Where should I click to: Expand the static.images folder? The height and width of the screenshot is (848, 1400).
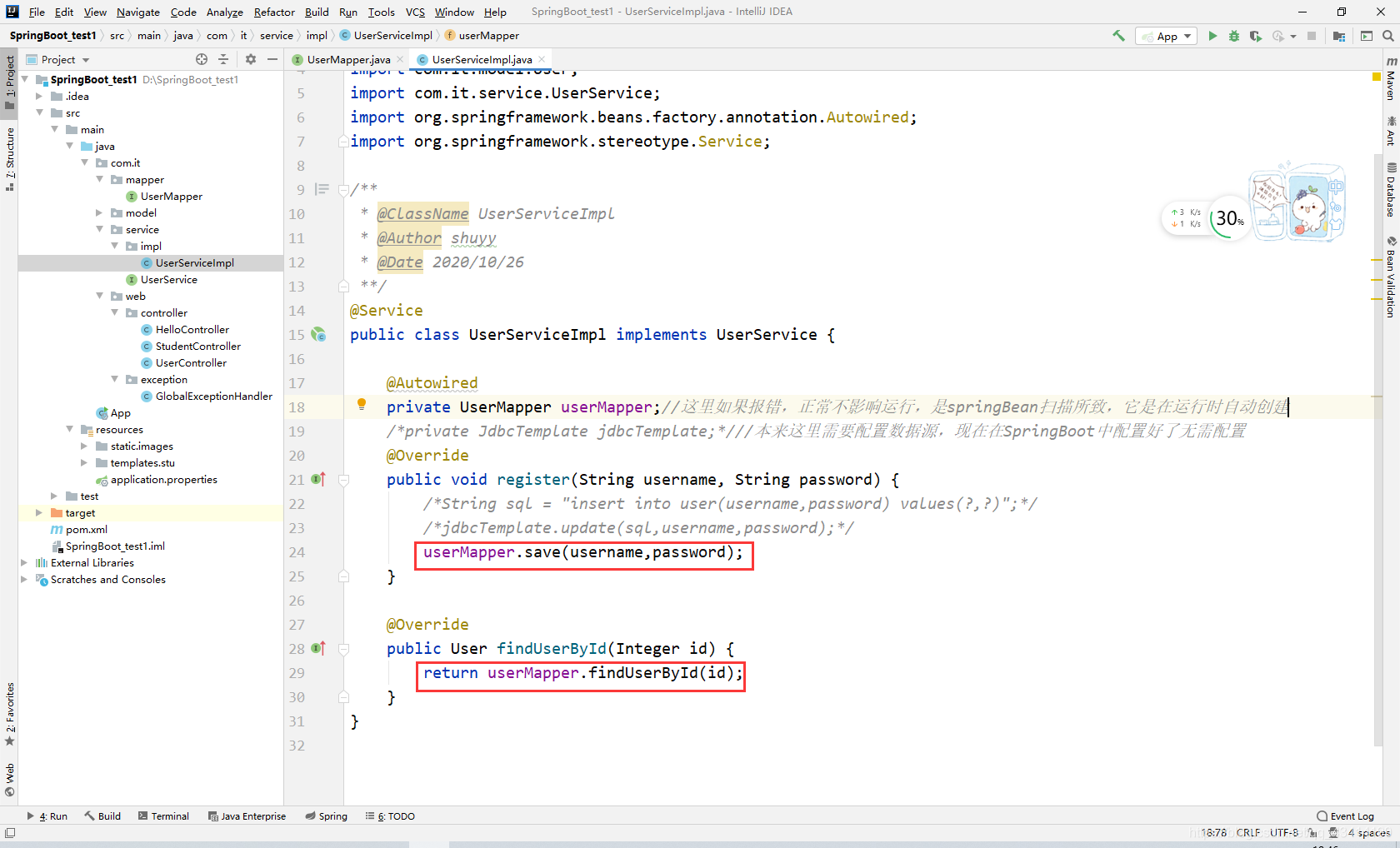[x=84, y=446]
